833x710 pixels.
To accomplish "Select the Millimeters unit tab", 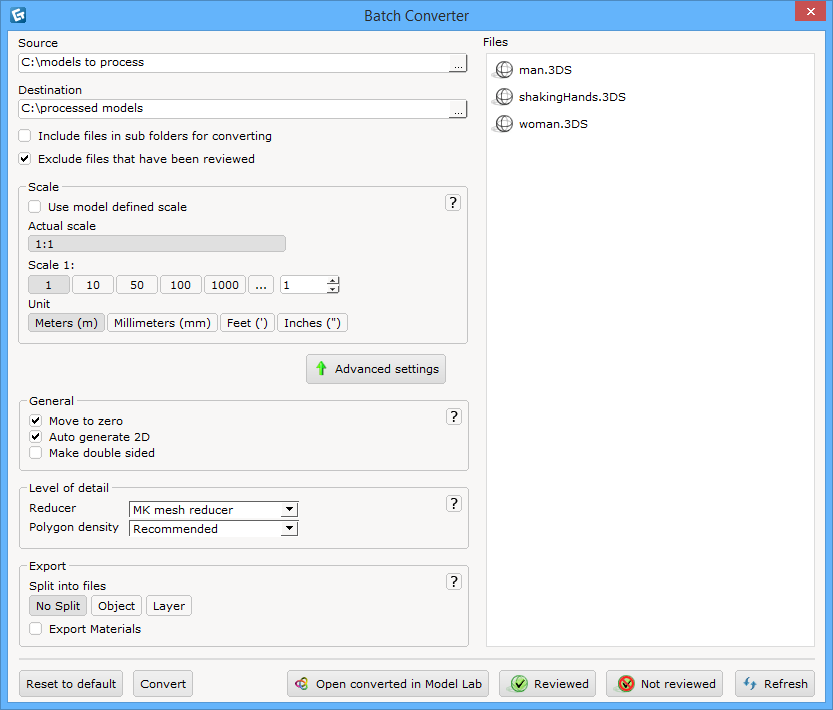I will coord(161,322).
